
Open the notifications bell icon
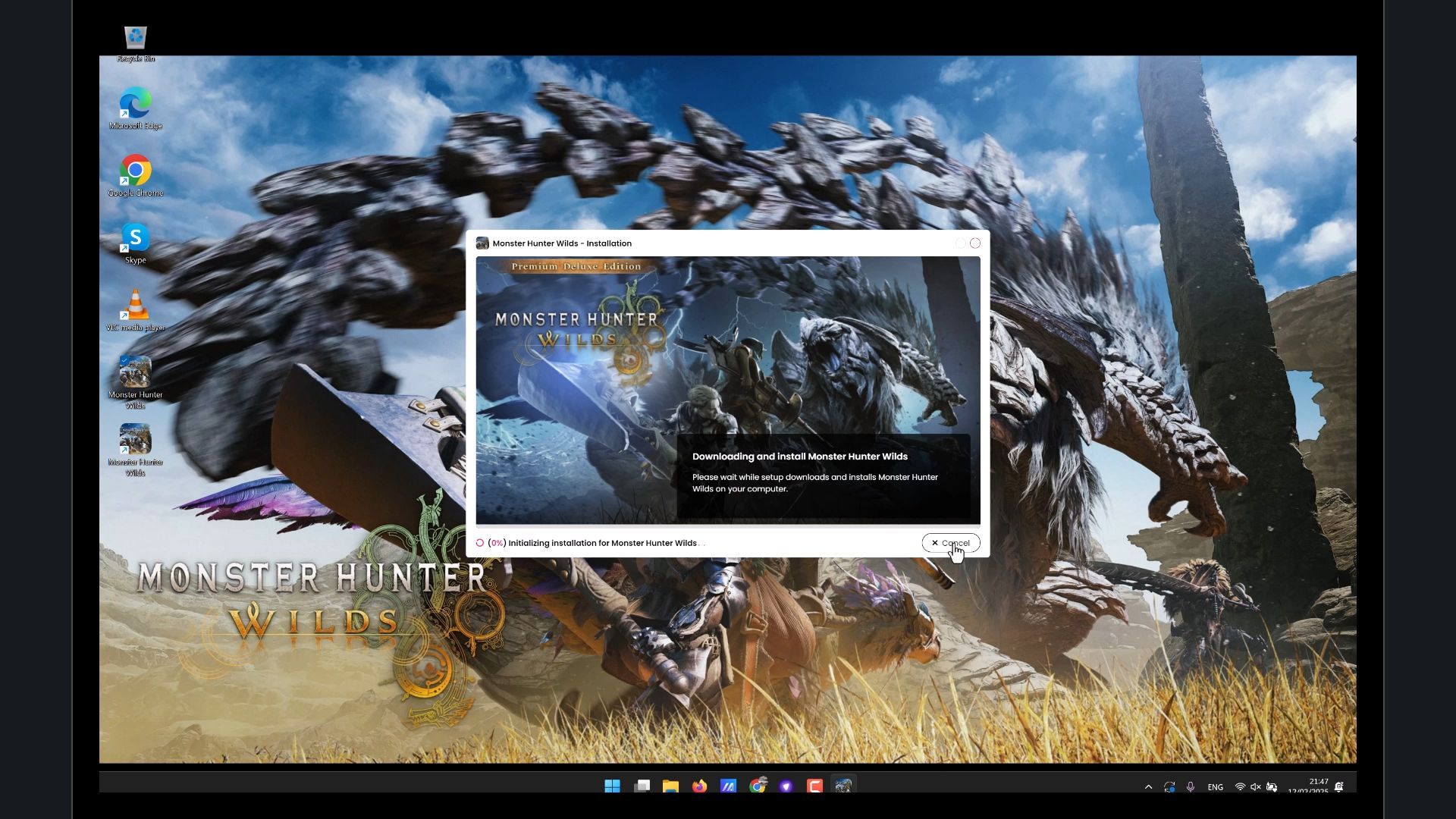(1339, 787)
